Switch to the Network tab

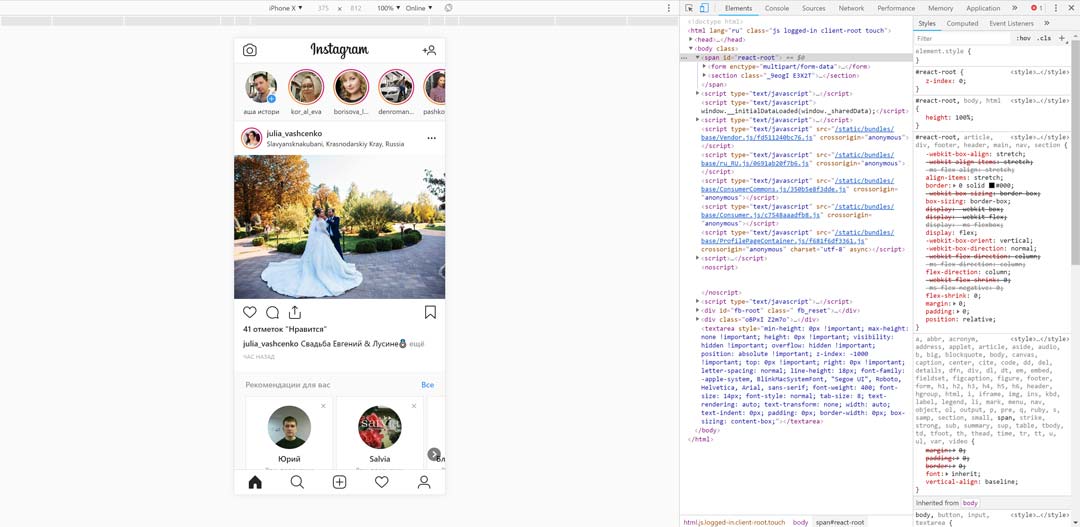point(851,8)
